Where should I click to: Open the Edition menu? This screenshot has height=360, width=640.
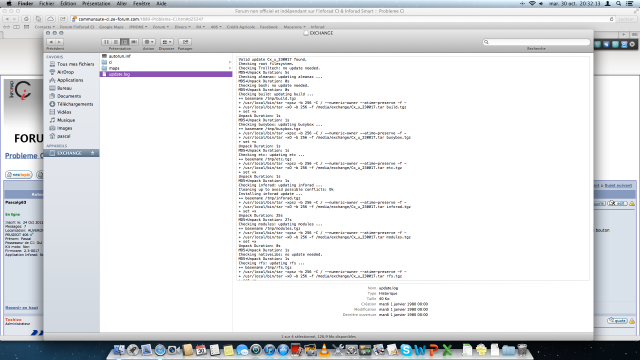pyautogui.click(x=68, y=4)
